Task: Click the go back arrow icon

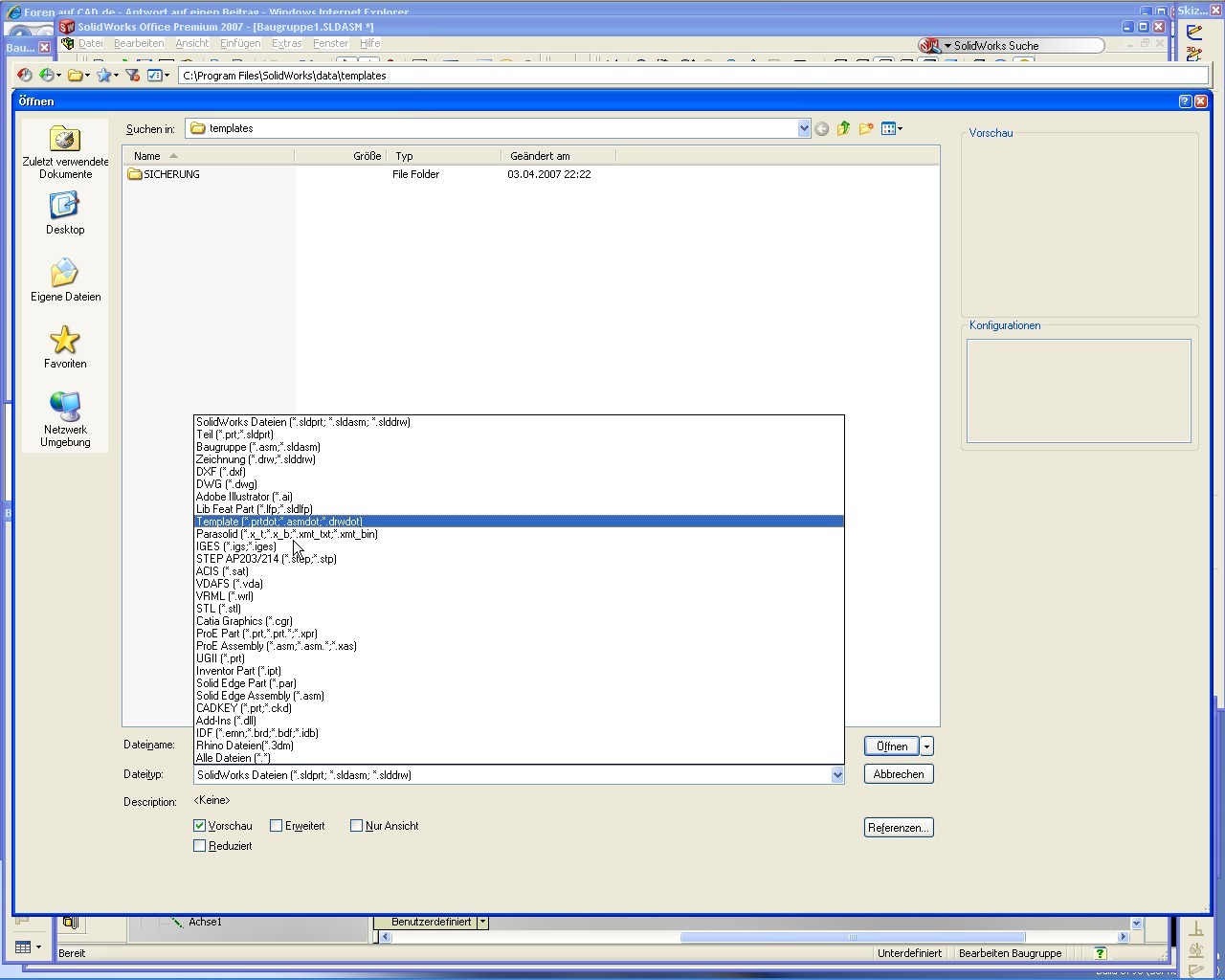Action: 821,129
